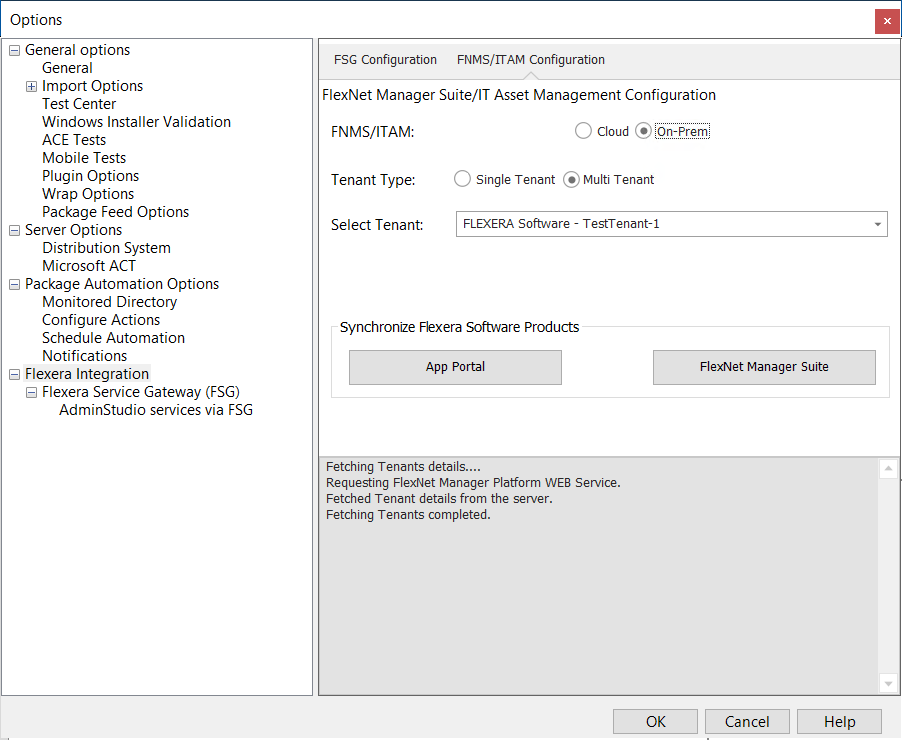This screenshot has height=740, width=902.
Task: Open Help for this dialog
Action: (839, 722)
